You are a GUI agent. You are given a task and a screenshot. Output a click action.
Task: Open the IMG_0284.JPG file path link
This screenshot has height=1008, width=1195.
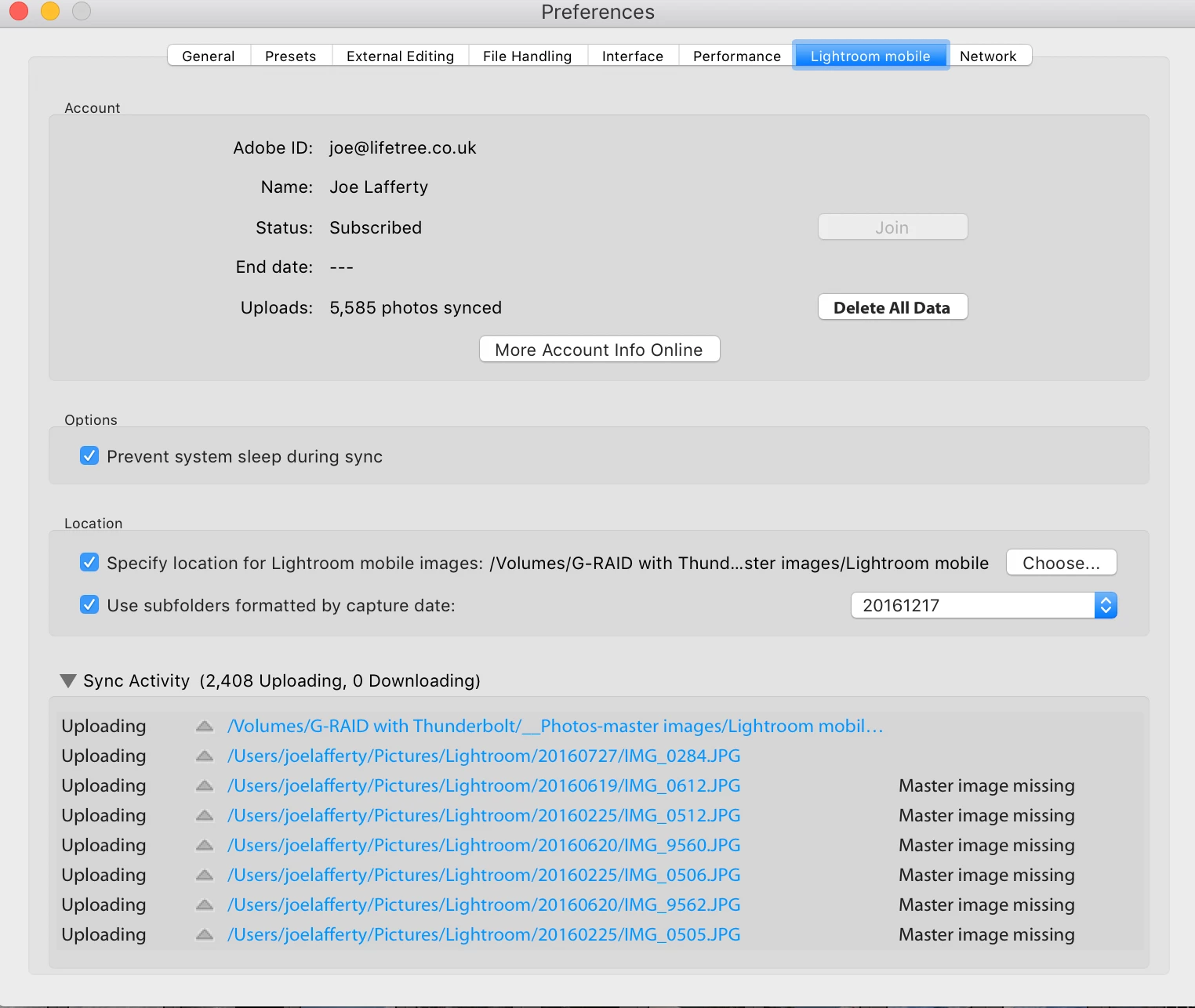(484, 756)
